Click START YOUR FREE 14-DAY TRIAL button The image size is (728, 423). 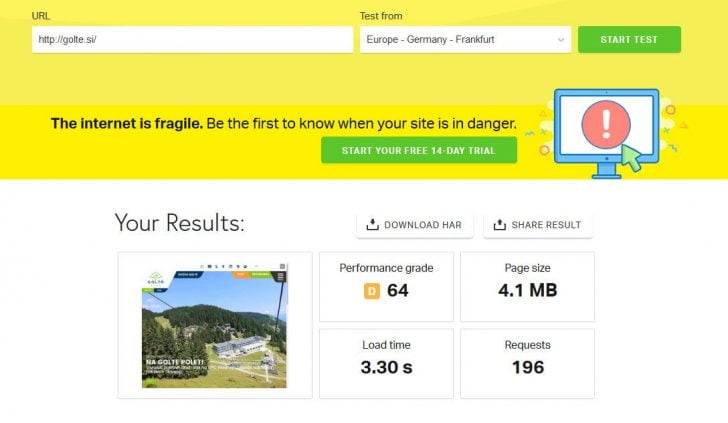[x=419, y=150]
